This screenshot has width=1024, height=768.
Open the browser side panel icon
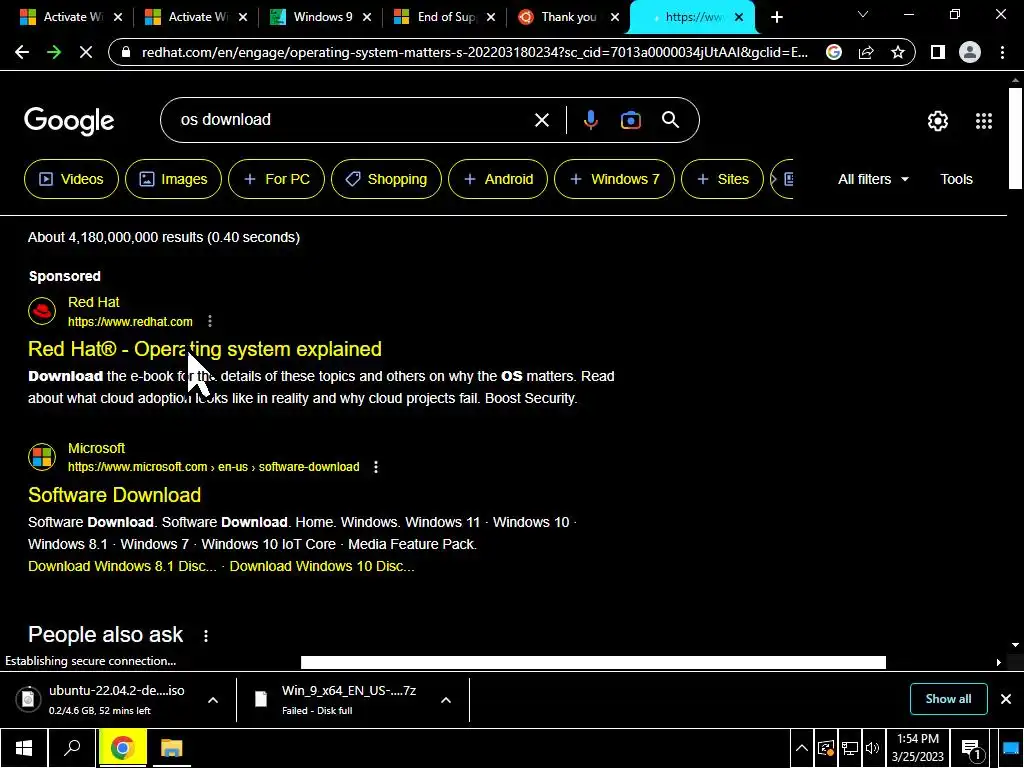[x=938, y=52]
